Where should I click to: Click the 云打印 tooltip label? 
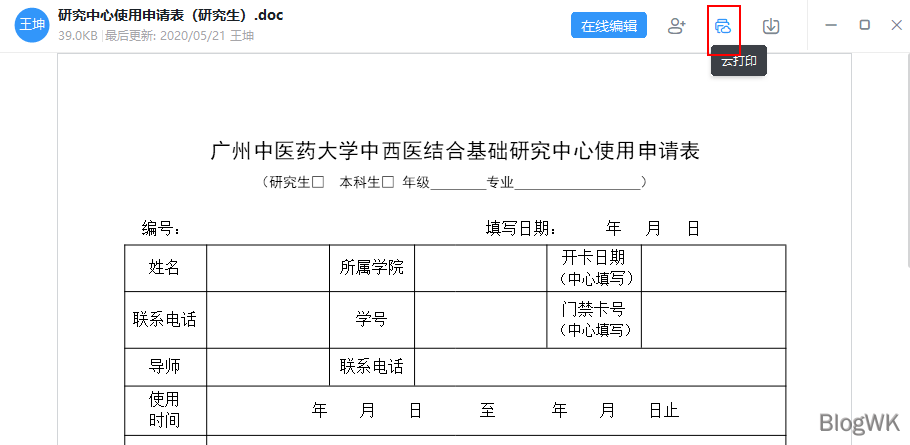coord(739,61)
